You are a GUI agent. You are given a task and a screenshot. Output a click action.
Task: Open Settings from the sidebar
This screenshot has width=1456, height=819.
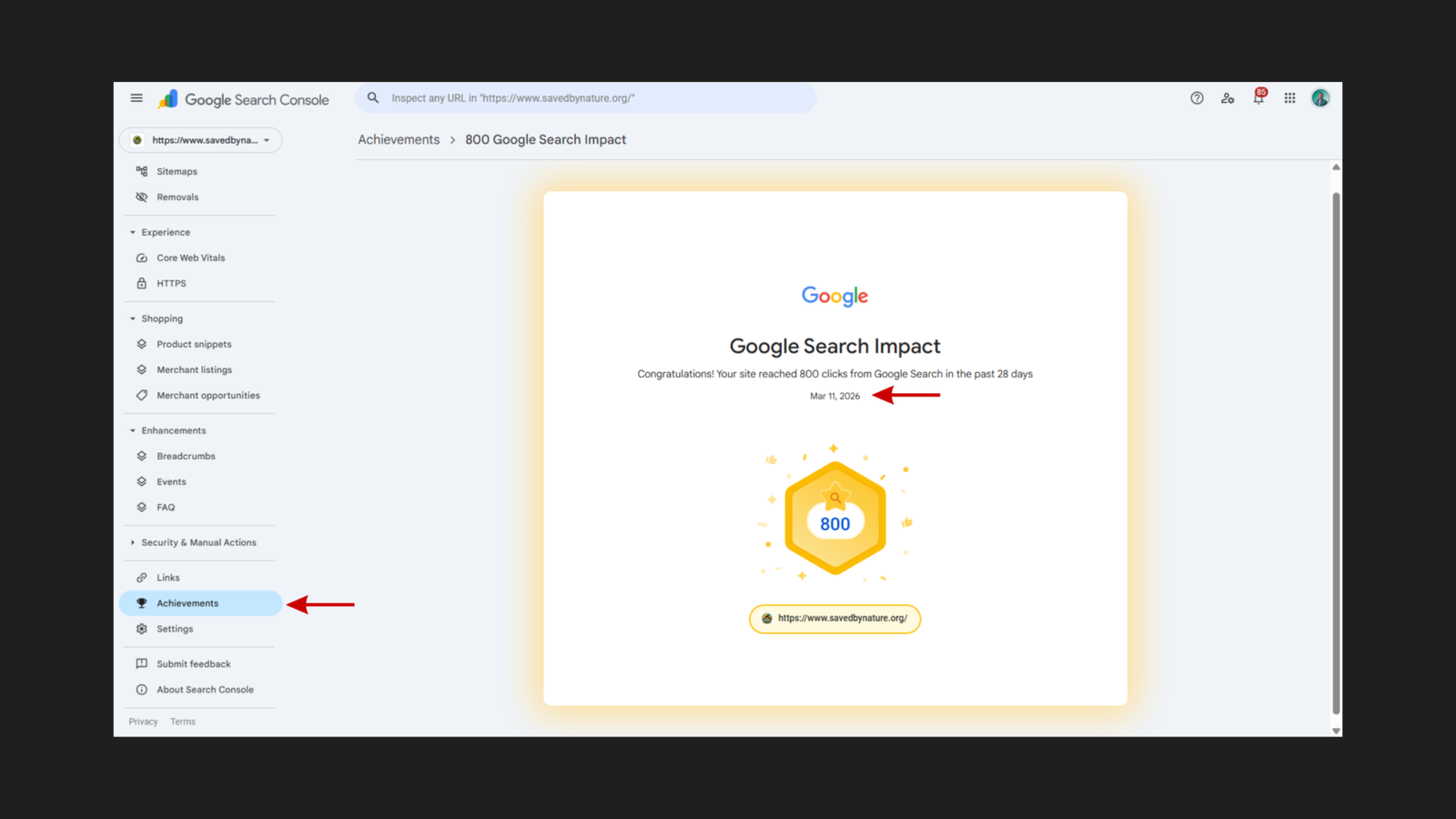coord(175,628)
